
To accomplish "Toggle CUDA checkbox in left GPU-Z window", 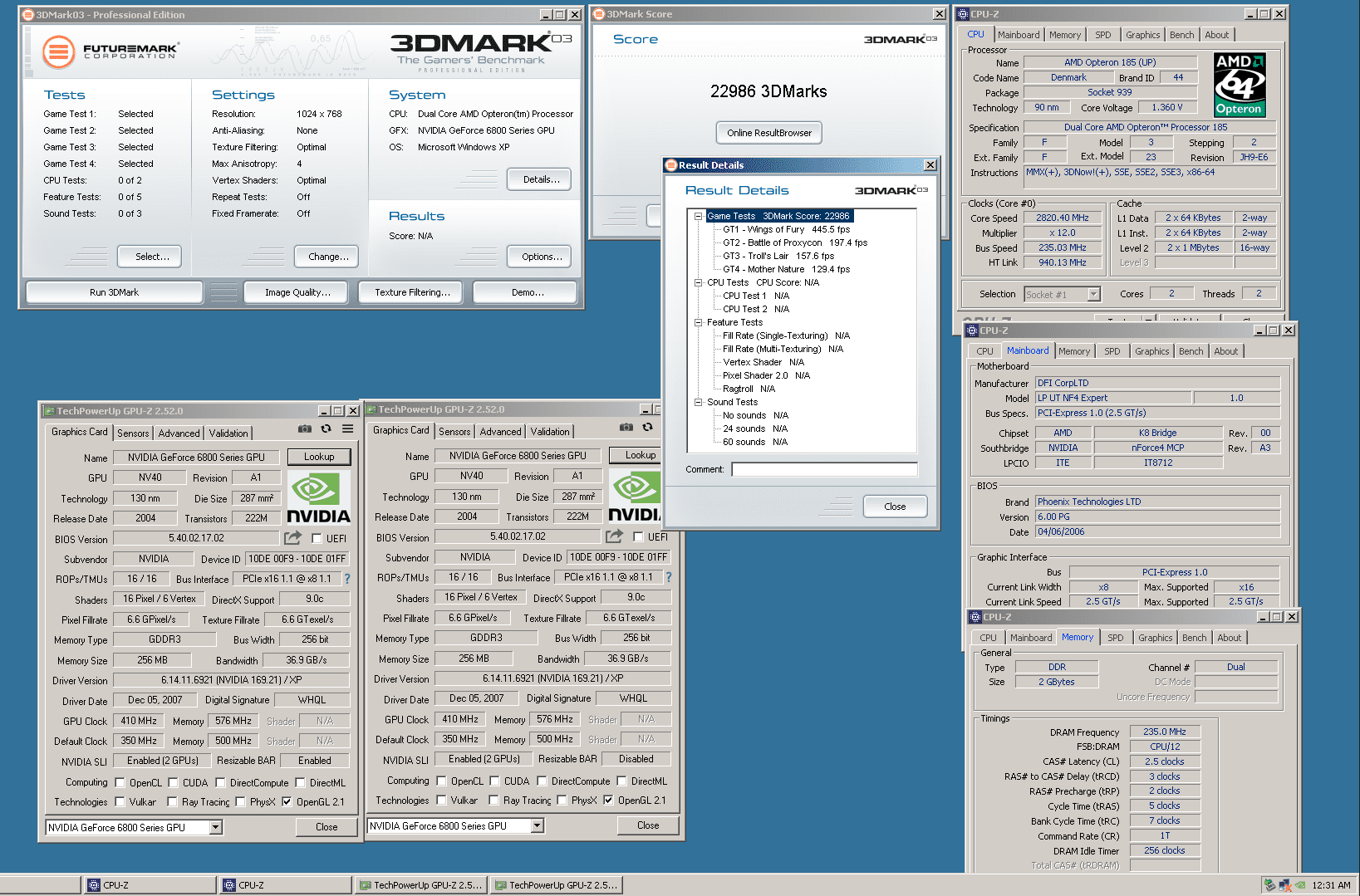I will [x=173, y=782].
